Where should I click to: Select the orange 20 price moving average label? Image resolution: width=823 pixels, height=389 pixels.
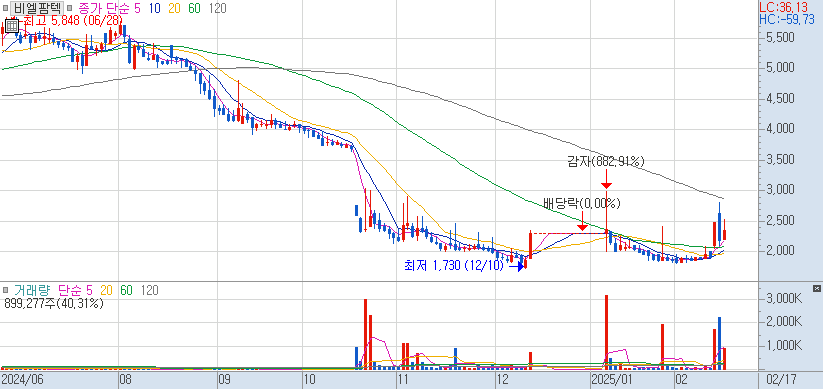(175, 8)
